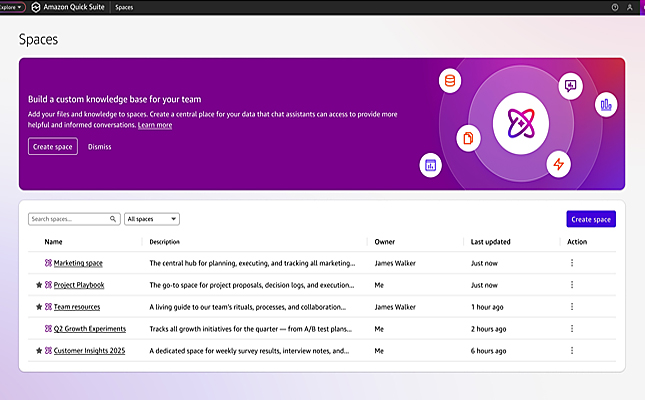Toggle the star on Team resources
The height and width of the screenshot is (400, 645).
[x=39, y=307]
